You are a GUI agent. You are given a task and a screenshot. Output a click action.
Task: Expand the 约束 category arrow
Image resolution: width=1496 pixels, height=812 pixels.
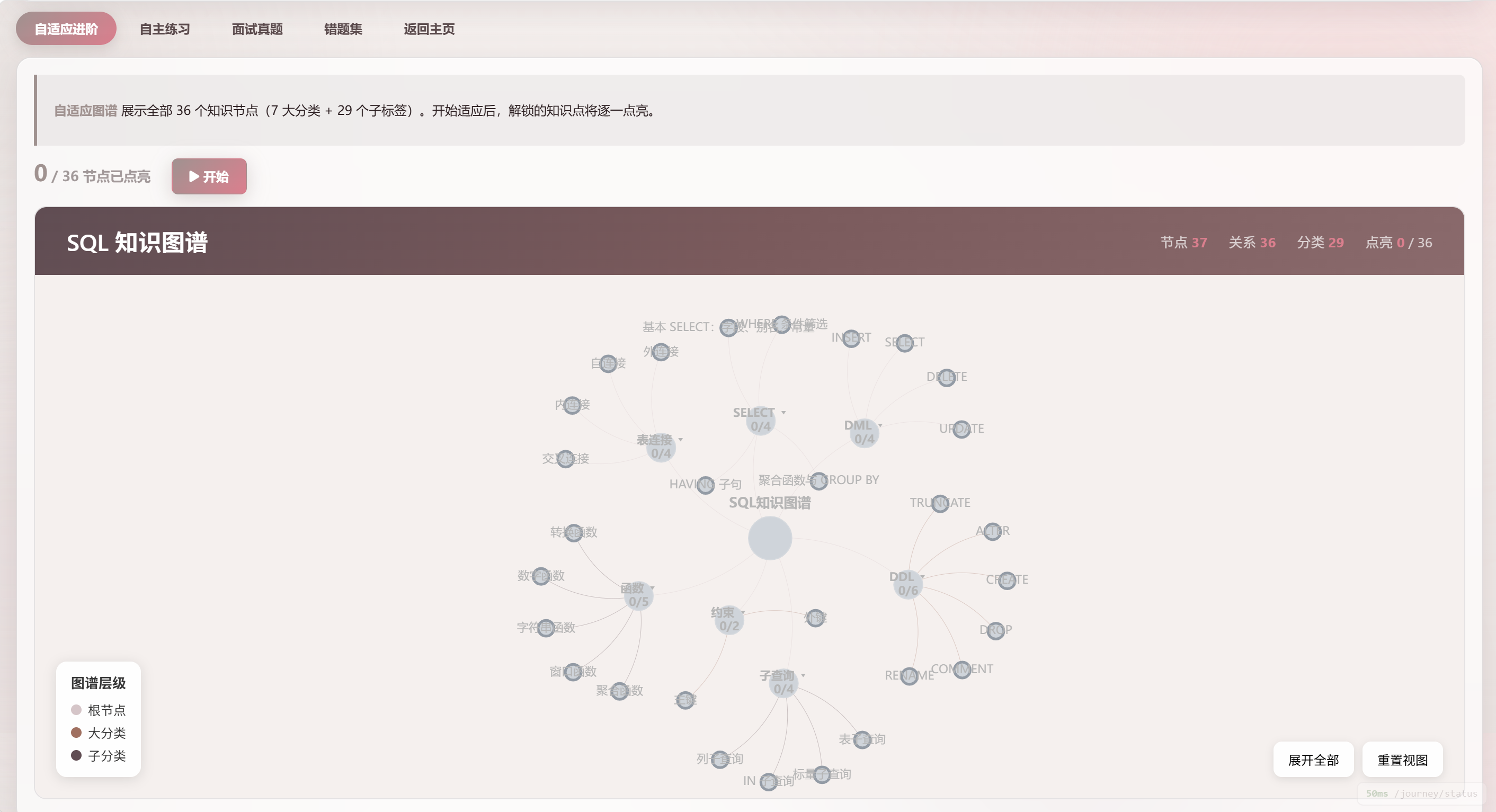(743, 613)
